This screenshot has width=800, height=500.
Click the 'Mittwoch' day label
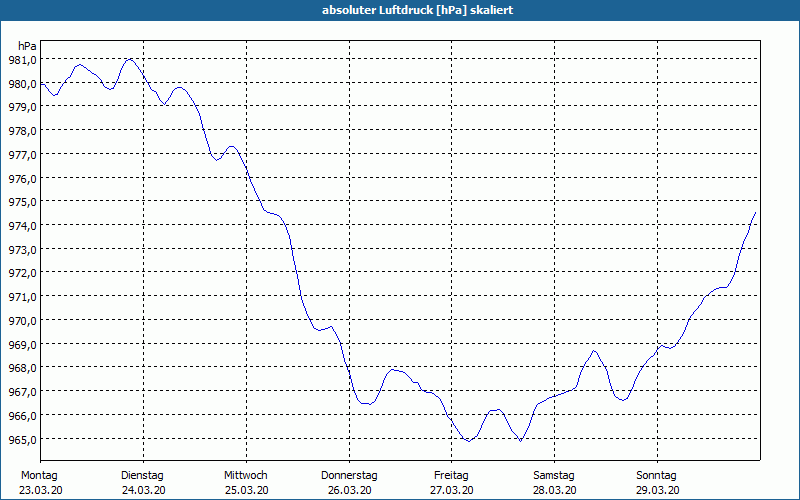coord(245,476)
